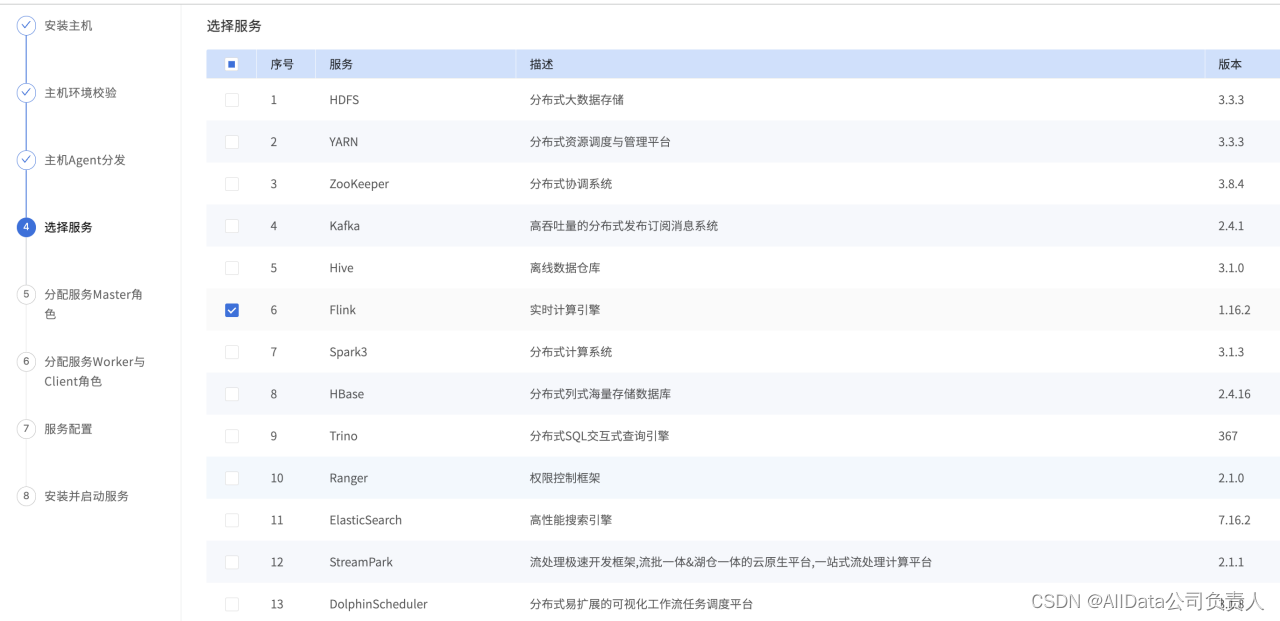Click the description 分布式大数据存储
1280x621 pixels.
[577, 100]
